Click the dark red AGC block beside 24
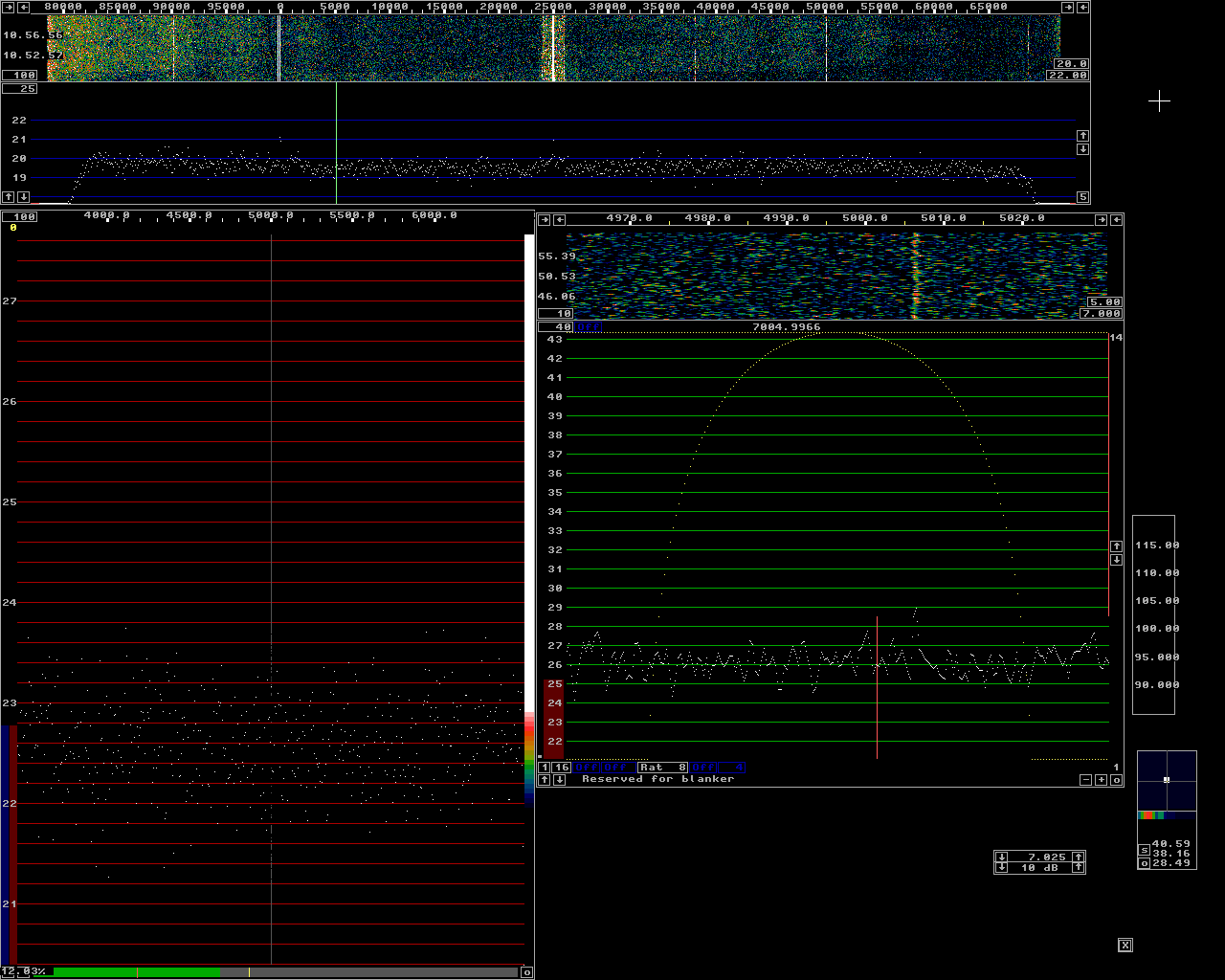Screen dimensions: 1225x980 (553, 719)
